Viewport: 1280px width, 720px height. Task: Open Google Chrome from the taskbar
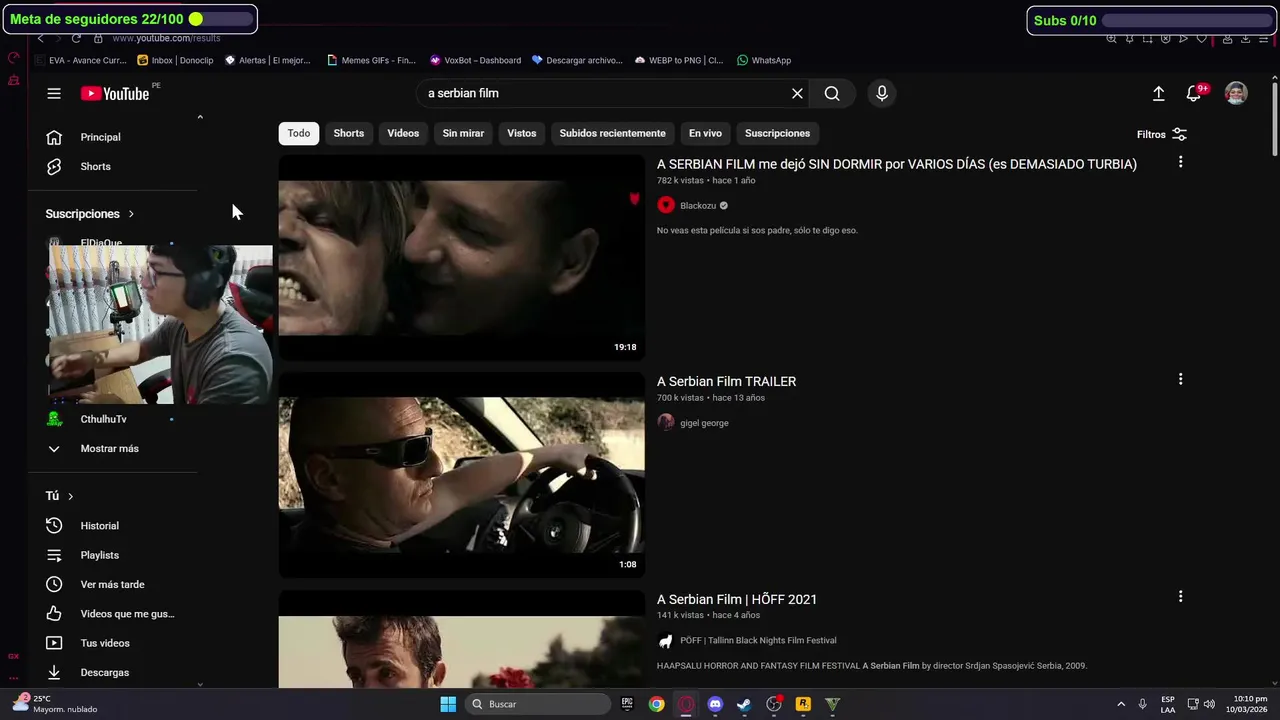pos(656,704)
